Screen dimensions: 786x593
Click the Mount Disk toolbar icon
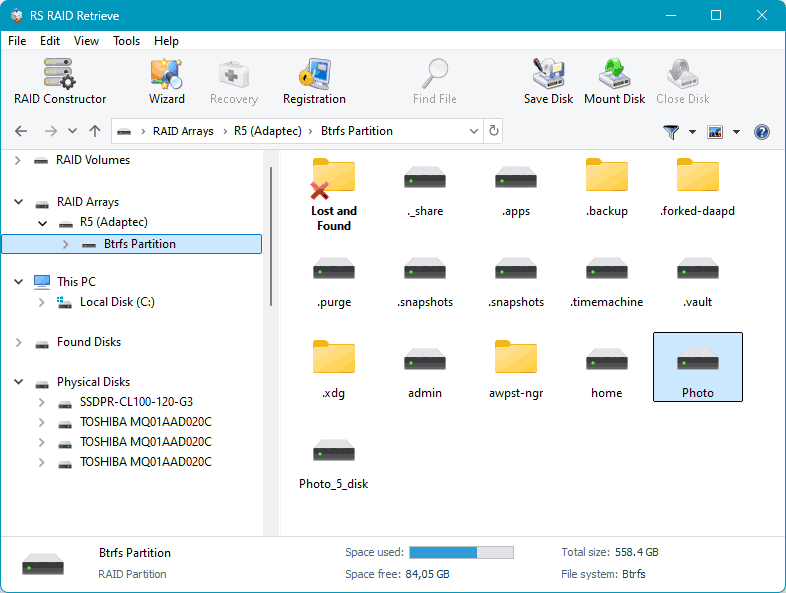click(614, 81)
